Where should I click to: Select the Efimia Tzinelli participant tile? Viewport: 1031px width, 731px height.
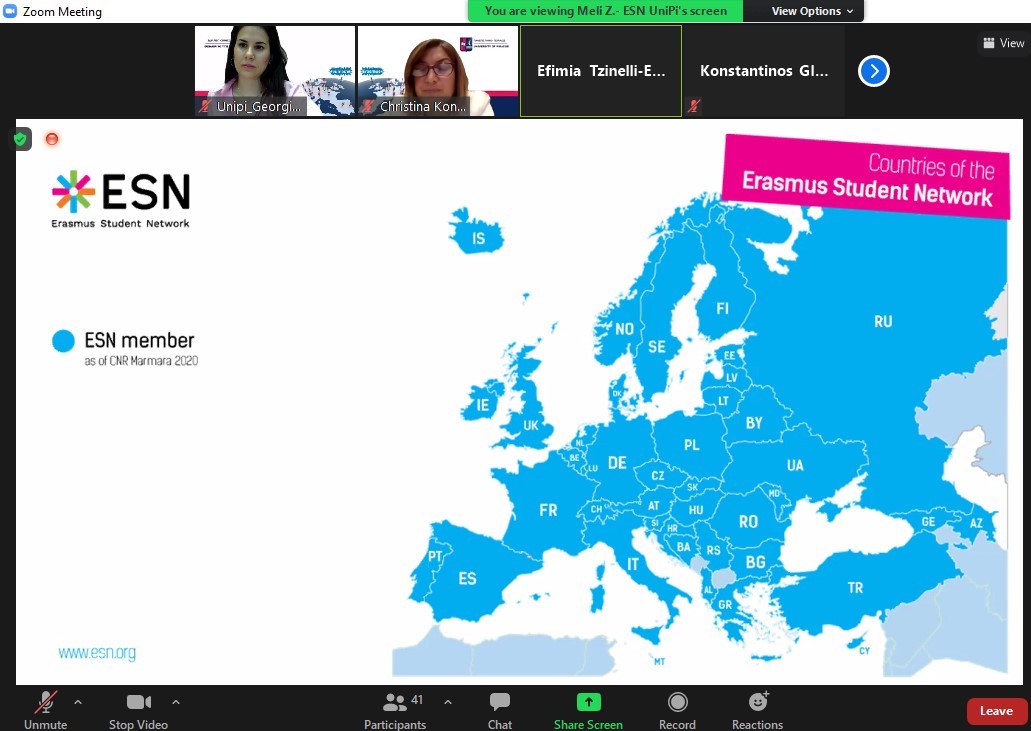coord(601,71)
